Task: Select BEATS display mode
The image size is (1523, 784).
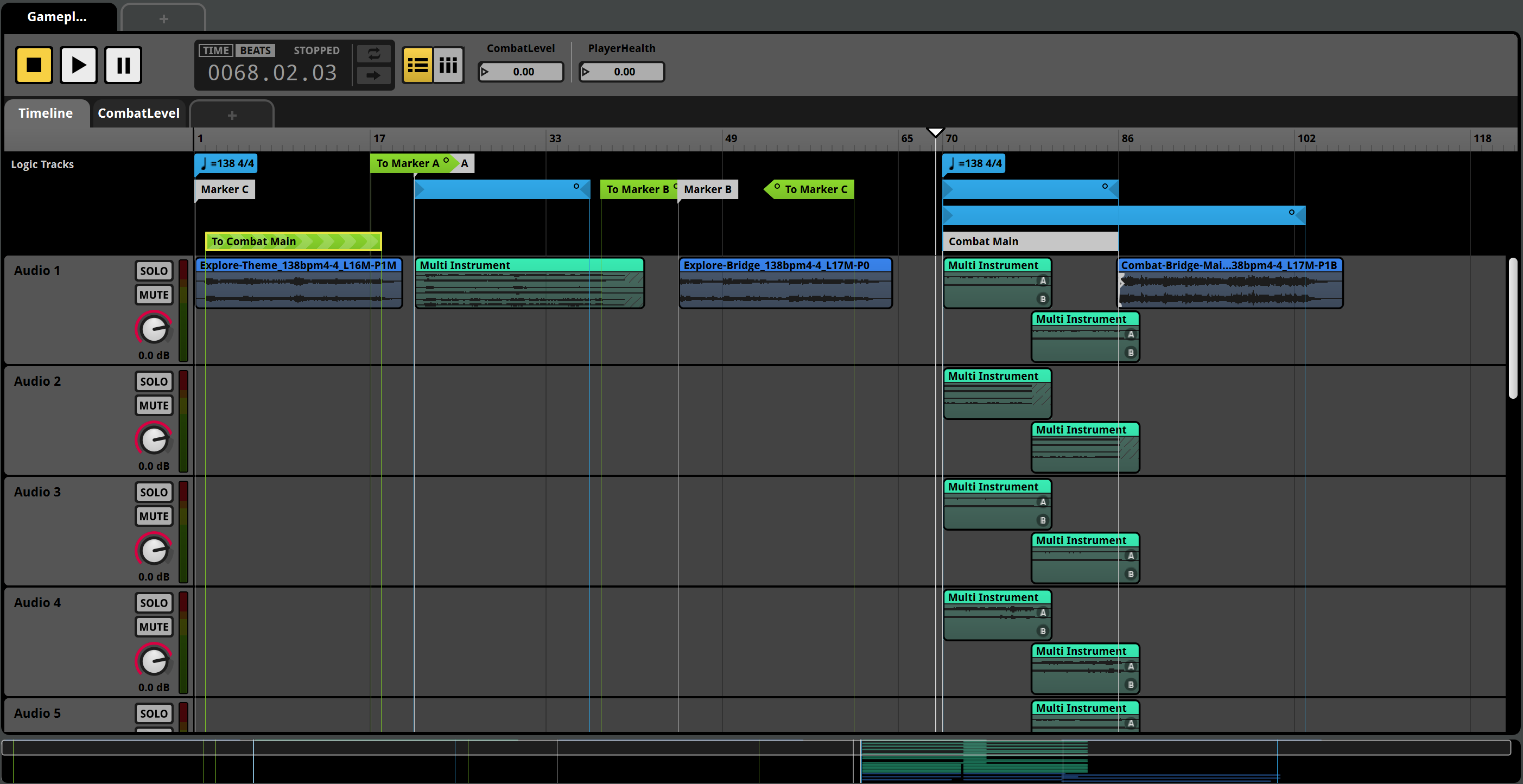Action: [256, 50]
